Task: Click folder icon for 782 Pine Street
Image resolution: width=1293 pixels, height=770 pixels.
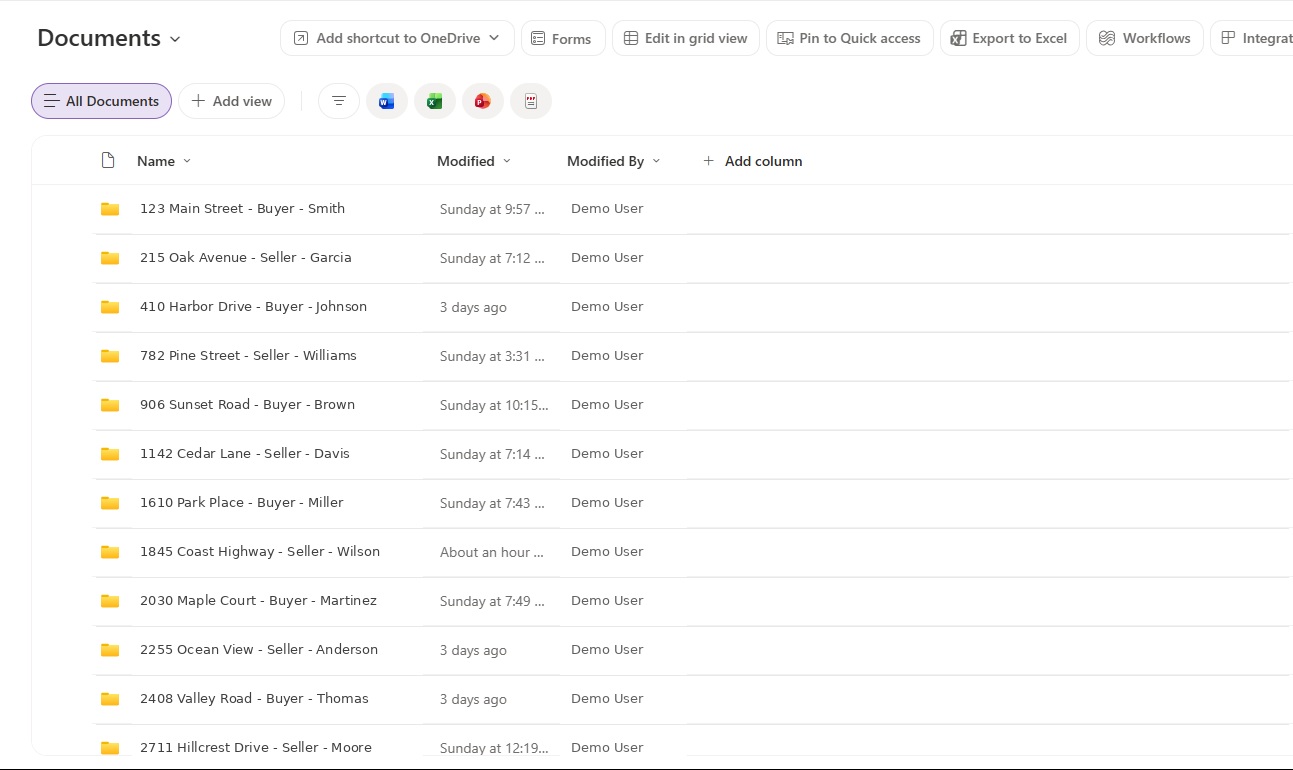Action: (110, 356)
